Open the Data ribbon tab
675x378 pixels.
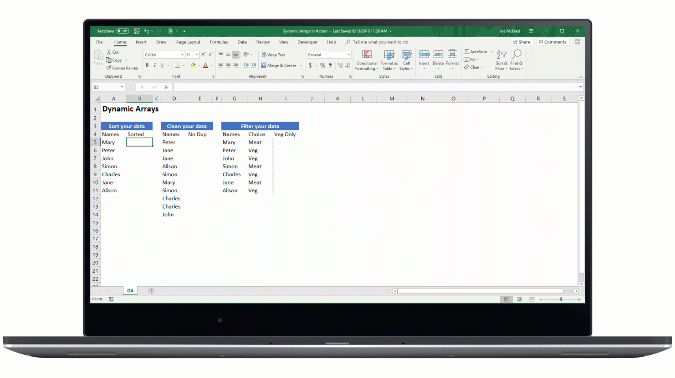point(242,42)
